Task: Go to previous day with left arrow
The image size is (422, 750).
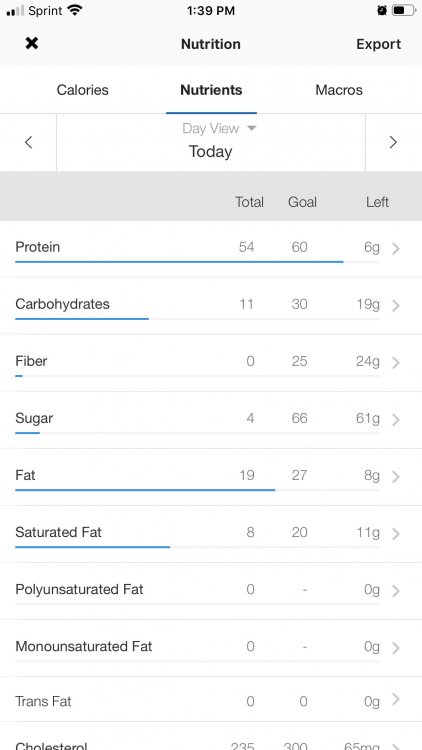Action: 29,142
